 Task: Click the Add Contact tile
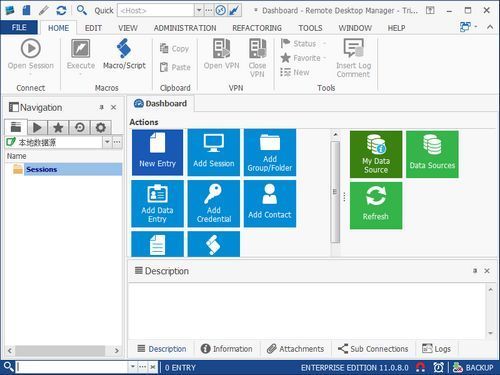click(x=270, y=204)
